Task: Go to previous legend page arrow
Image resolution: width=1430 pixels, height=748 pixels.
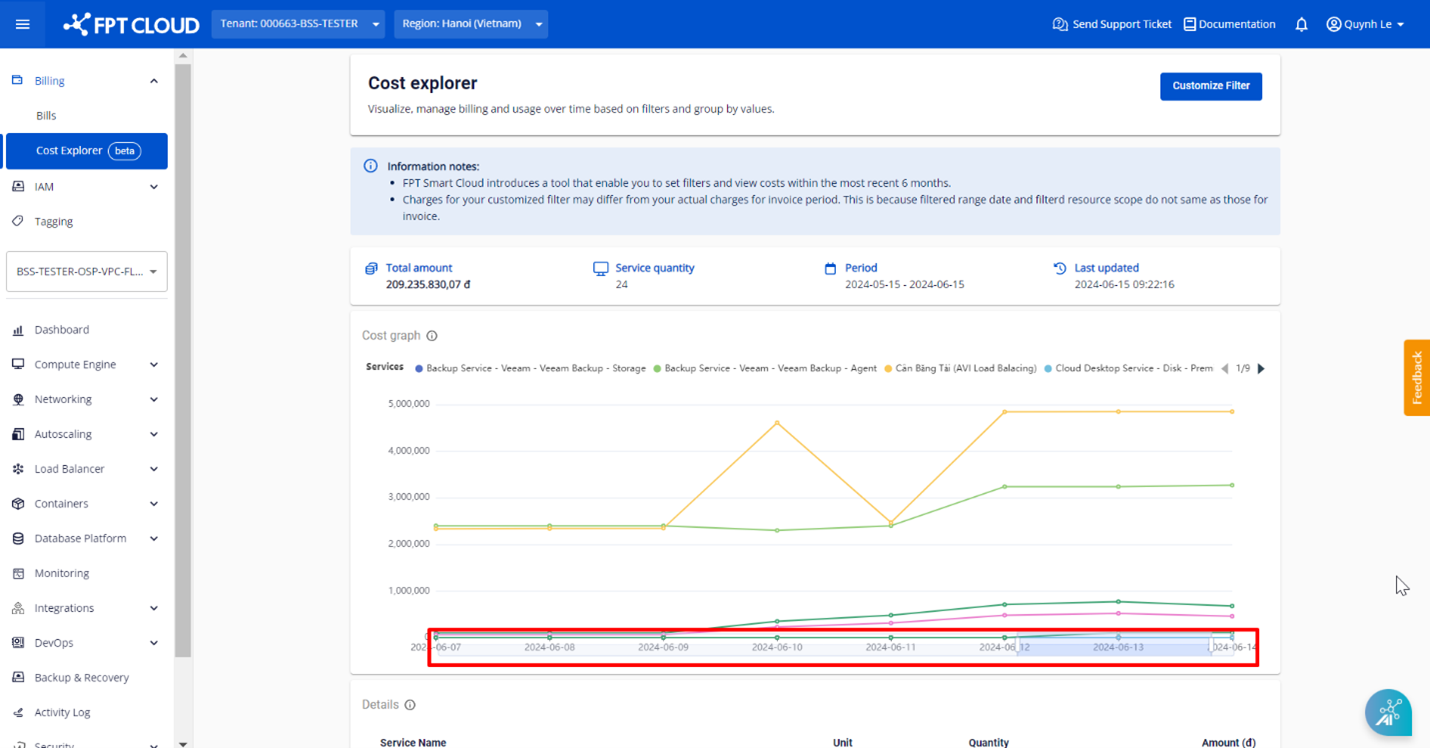Action: [1225, 369]
